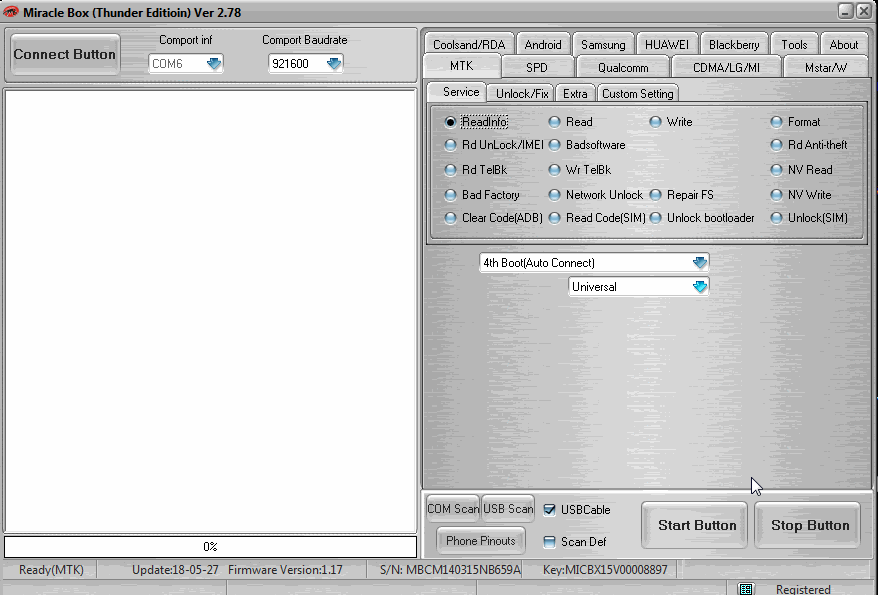Switch to the Blackberry tab
Image resolution: width=878 pixels, height=595 pixels.
(x=734, y=44)
